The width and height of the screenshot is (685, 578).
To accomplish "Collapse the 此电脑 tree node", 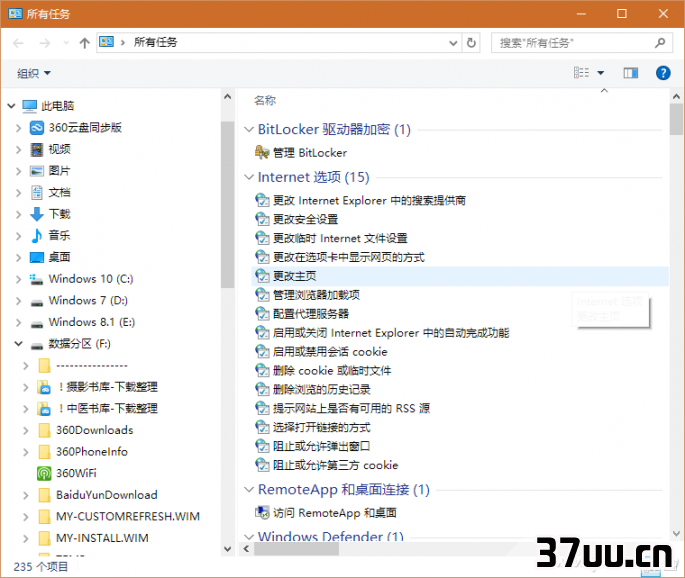I will [x=11, y=106].
